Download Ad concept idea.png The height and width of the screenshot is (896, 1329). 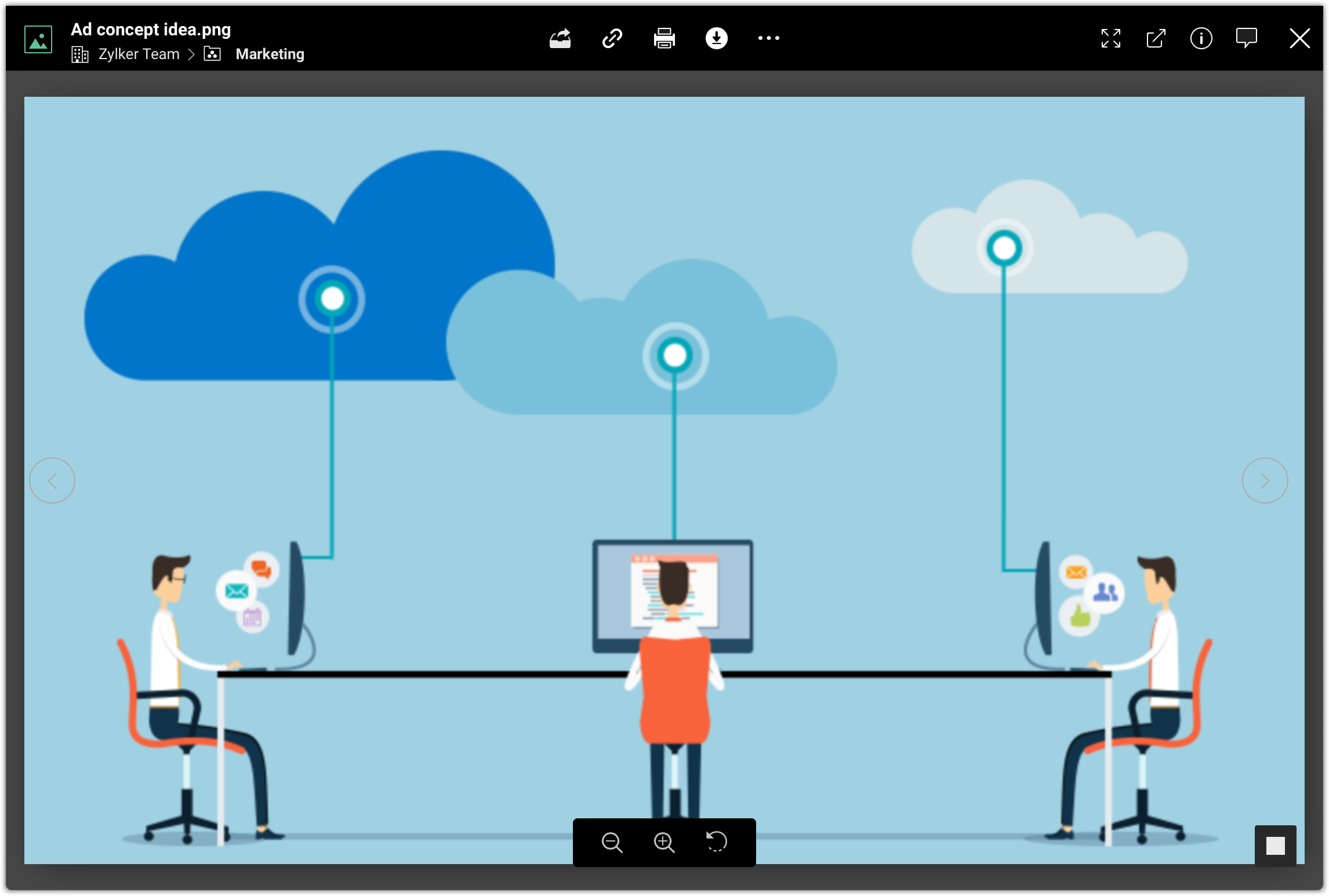(x=717, y=39)
